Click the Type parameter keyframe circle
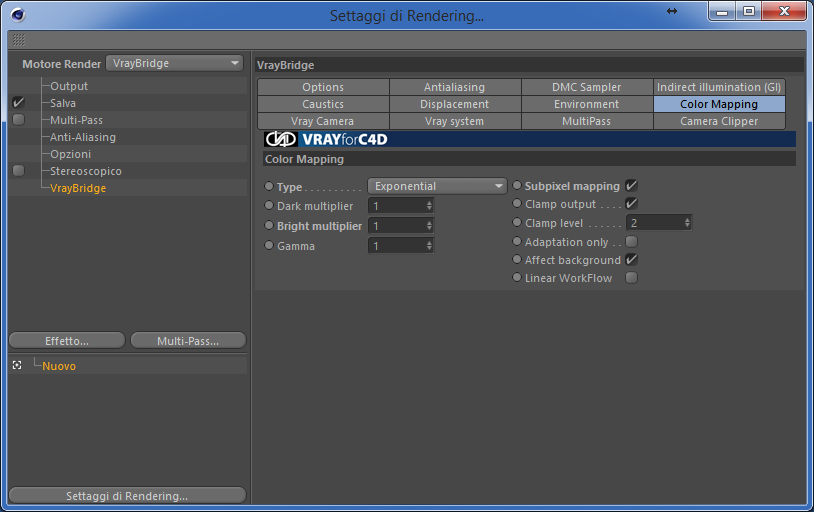This screenshot has width=814, height=512. click(x=269, y=186)
